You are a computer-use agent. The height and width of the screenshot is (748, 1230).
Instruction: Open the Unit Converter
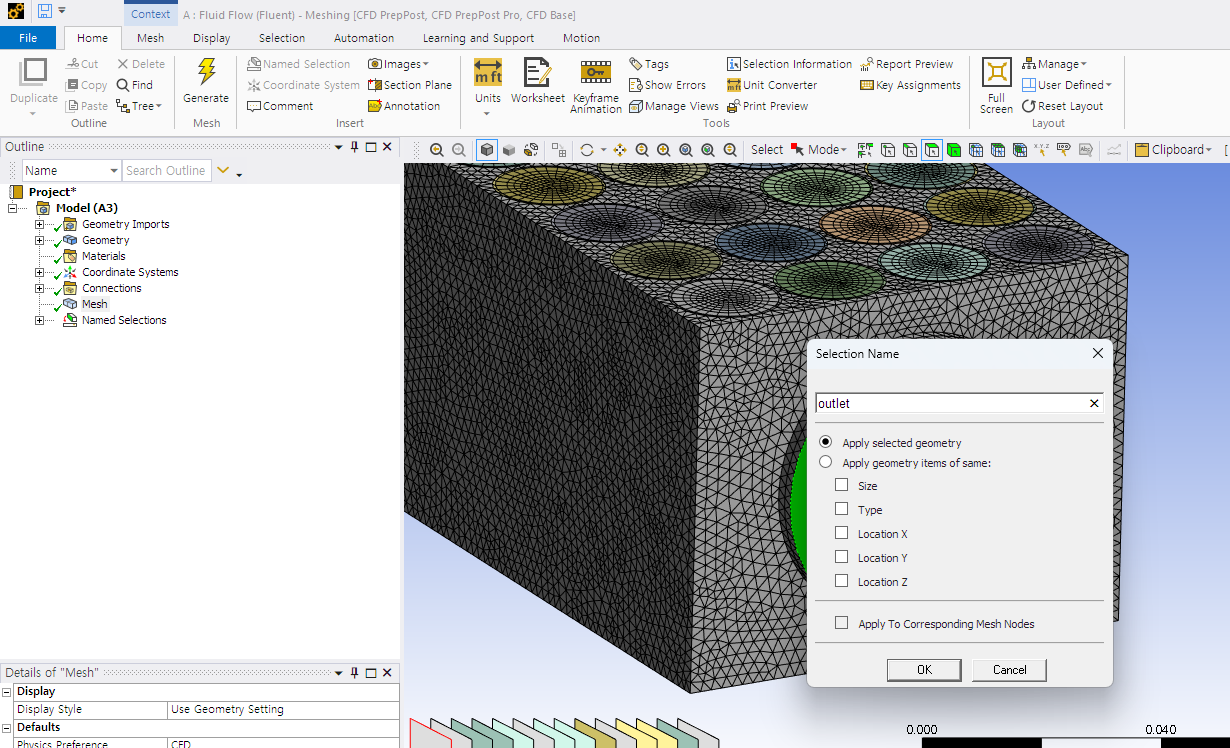coord(772,85)
